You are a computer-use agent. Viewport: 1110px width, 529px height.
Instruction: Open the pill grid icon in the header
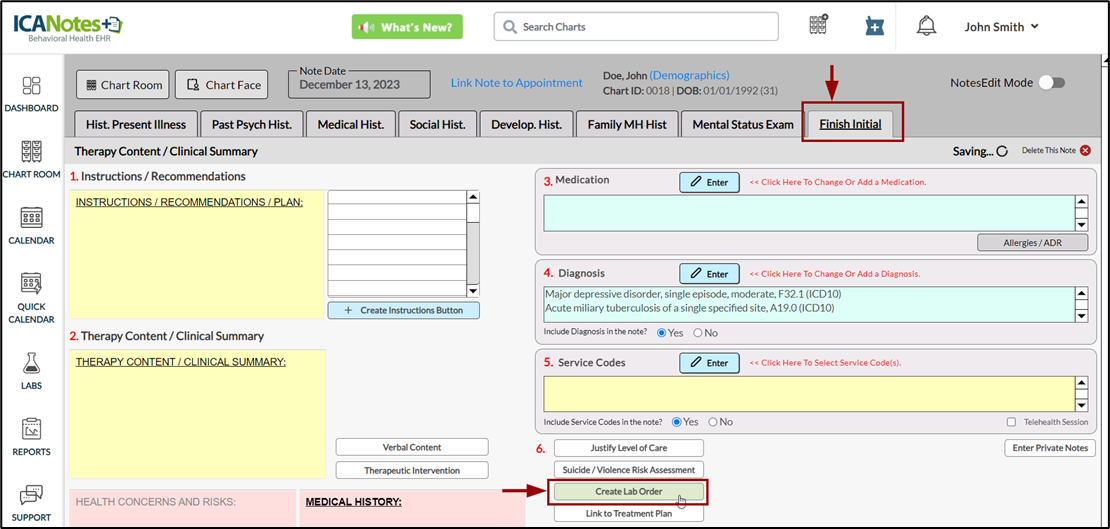819,25
